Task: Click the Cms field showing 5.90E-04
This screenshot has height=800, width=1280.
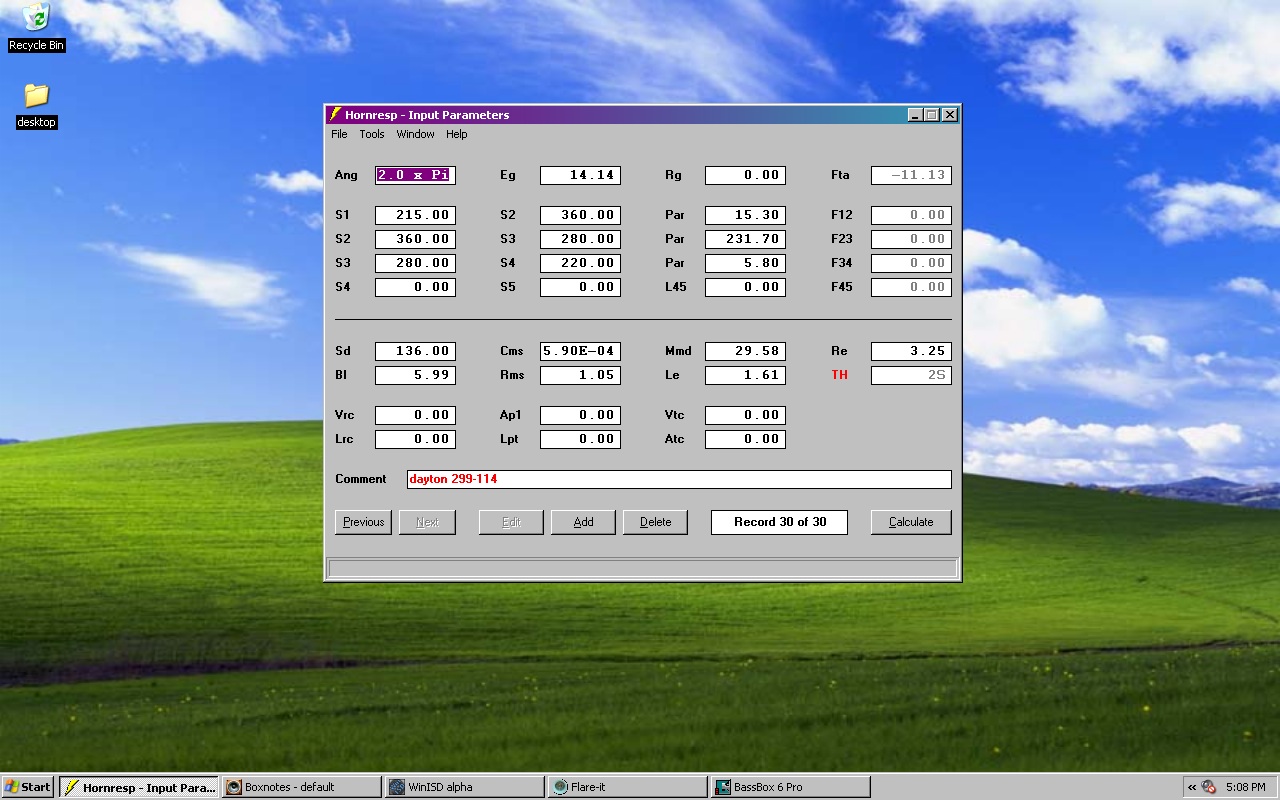Action: click(580, 351)
